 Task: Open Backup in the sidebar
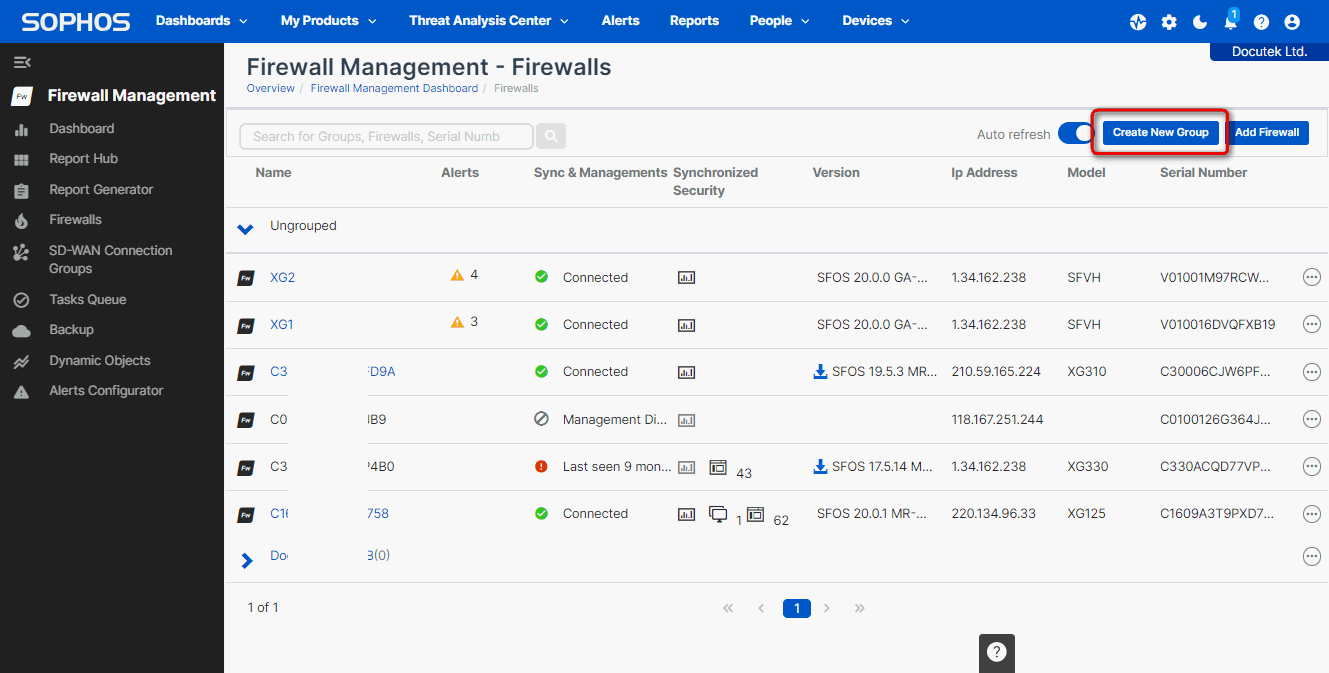[x=72, y=330]
